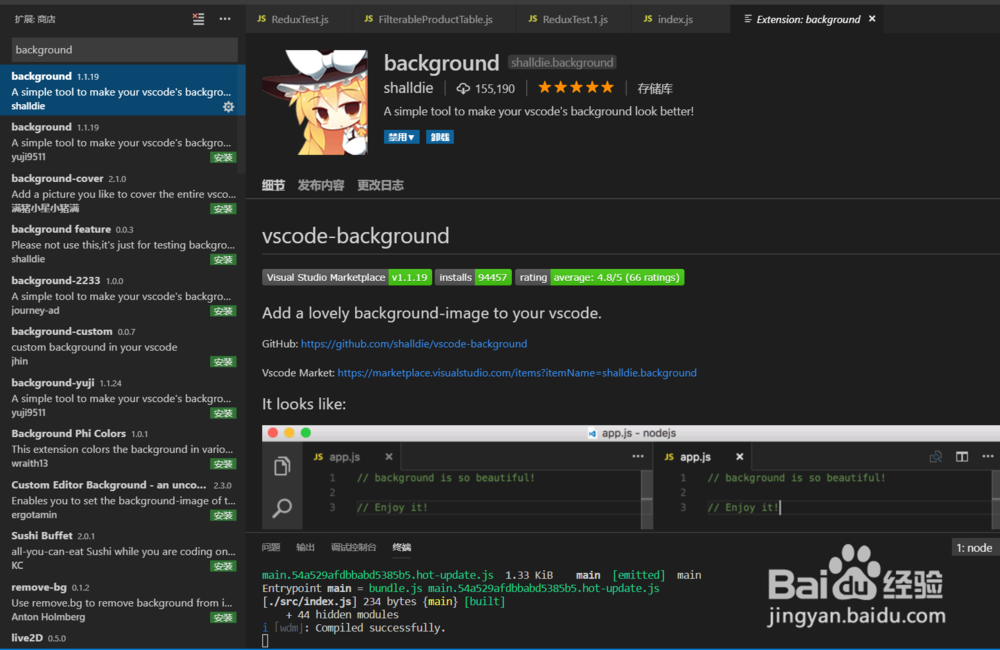Select shalldie background extension list item

pyautogui.click(x=122, y=90)
